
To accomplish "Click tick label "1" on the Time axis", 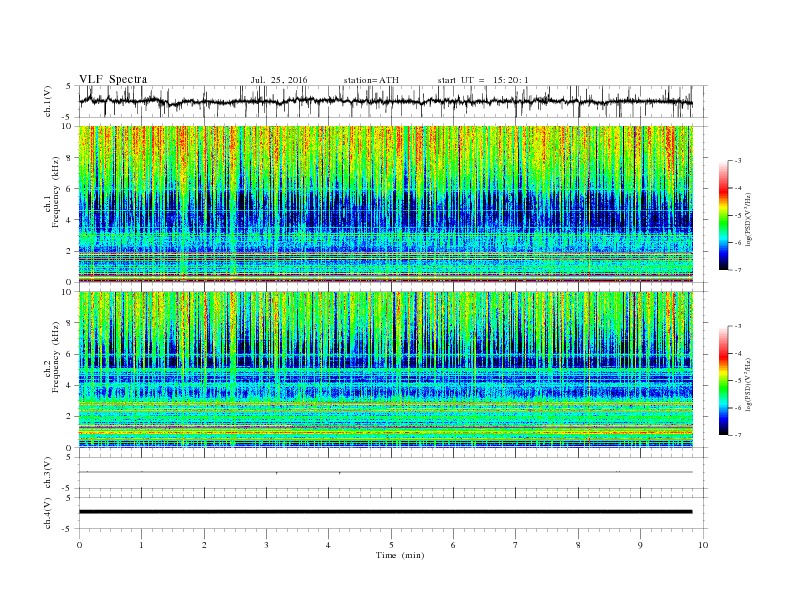I will (x=141, y=545).
